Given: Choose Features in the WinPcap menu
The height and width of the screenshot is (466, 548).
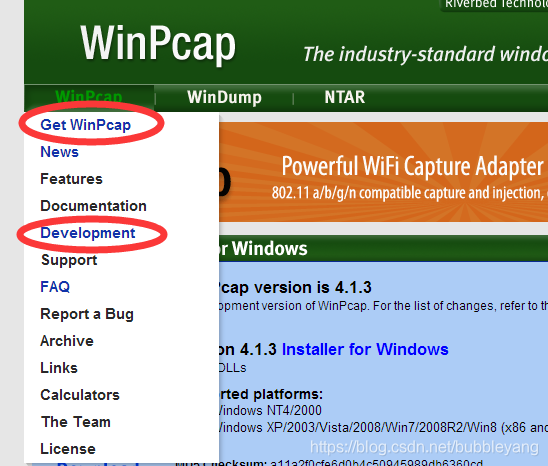Looking at the screenshot, I should 71,179.
